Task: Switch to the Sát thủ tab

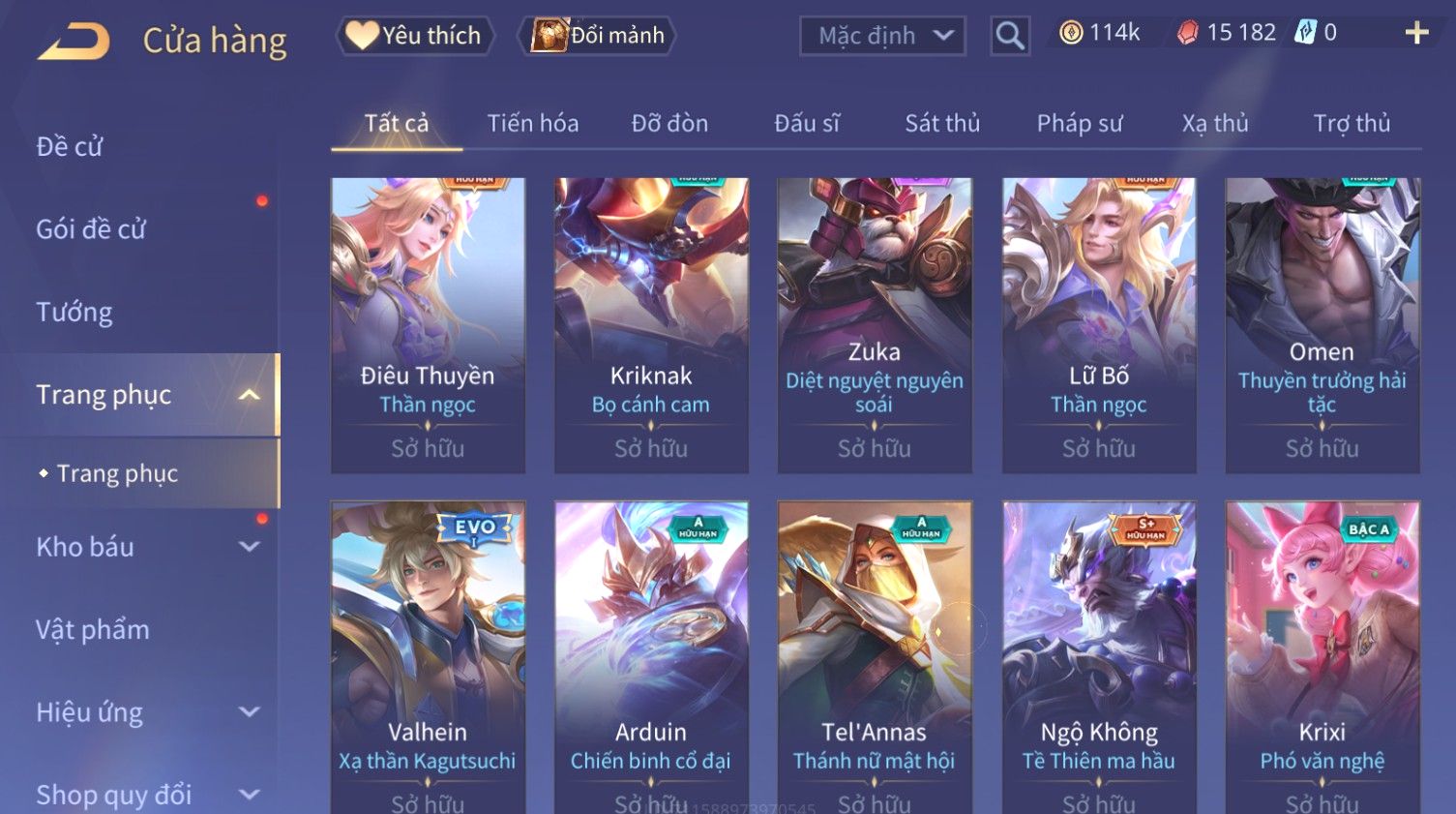Action: tap(942, 124)
